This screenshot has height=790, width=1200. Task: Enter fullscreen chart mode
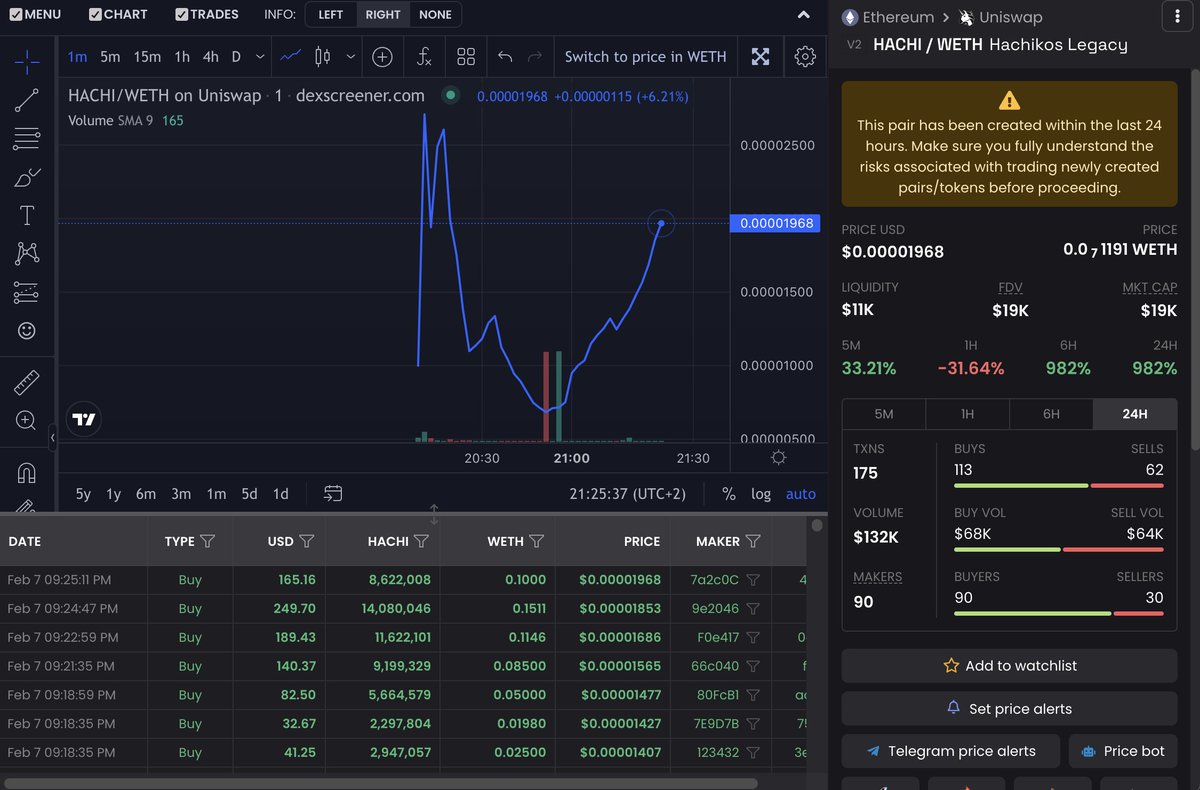pyautogui.click(x=761, y=57)
